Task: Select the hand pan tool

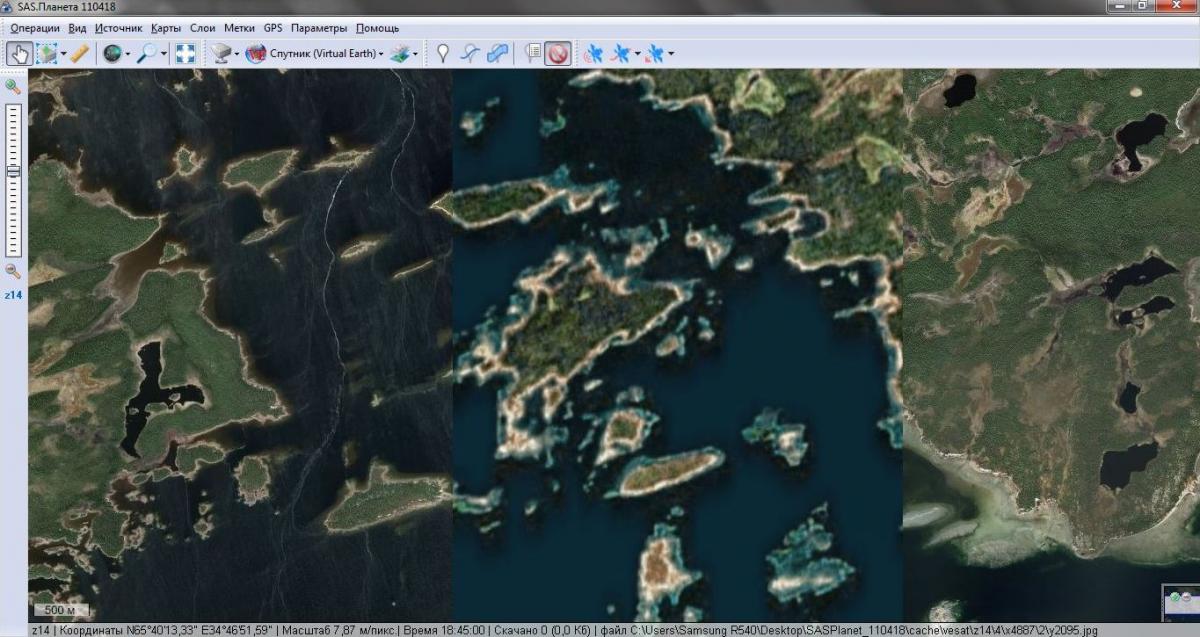Action: (18, 54)
